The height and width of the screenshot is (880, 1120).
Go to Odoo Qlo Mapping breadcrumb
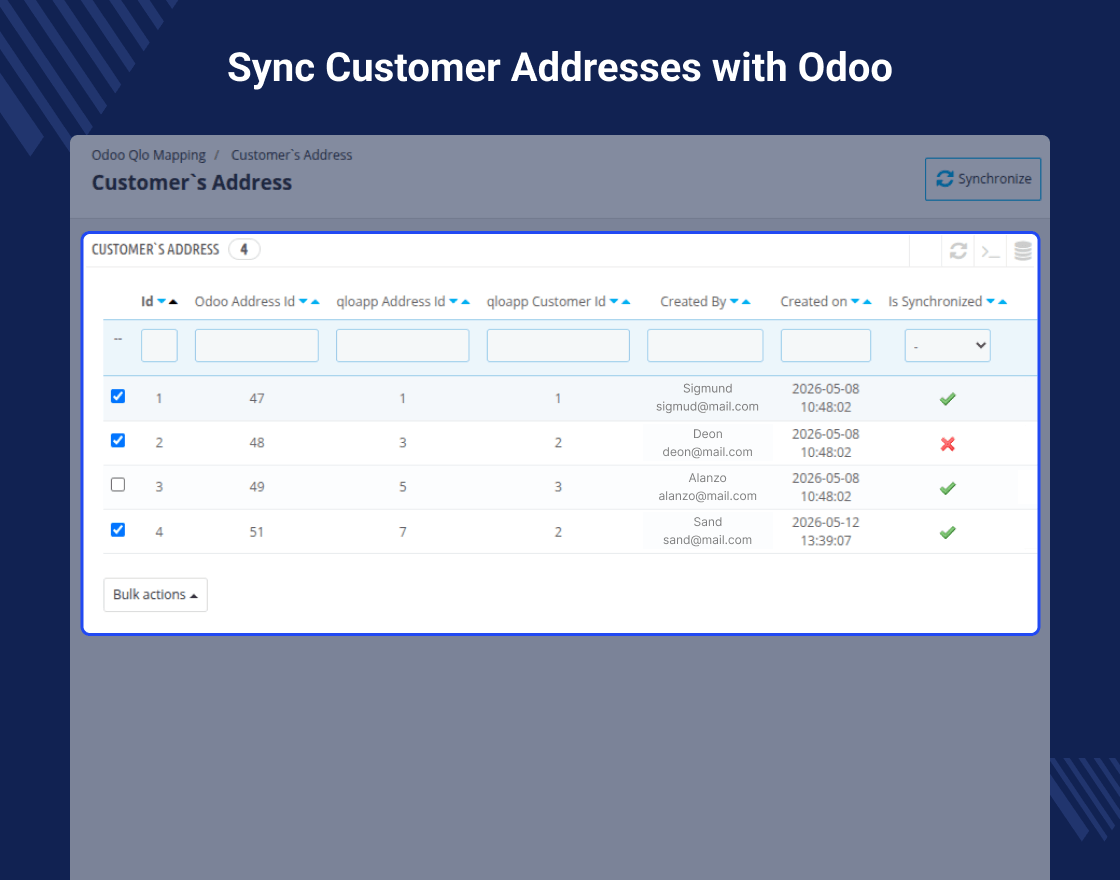pyautogui.click(x=149, y=155)
